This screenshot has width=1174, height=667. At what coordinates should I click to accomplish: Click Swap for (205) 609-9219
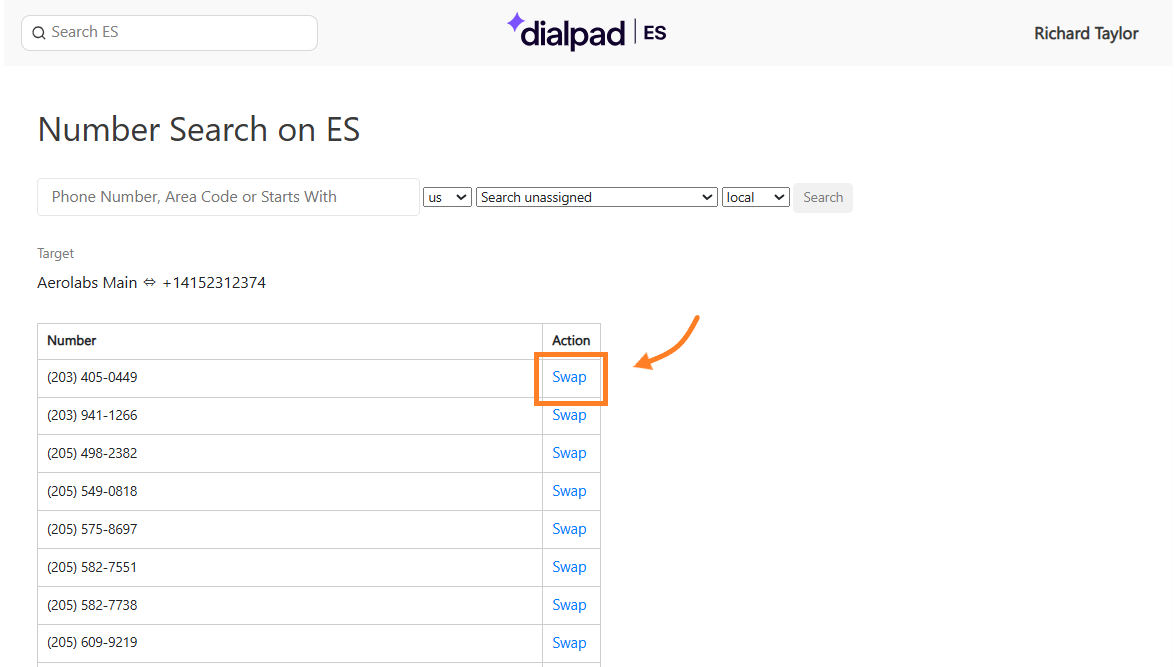(569, 643)
